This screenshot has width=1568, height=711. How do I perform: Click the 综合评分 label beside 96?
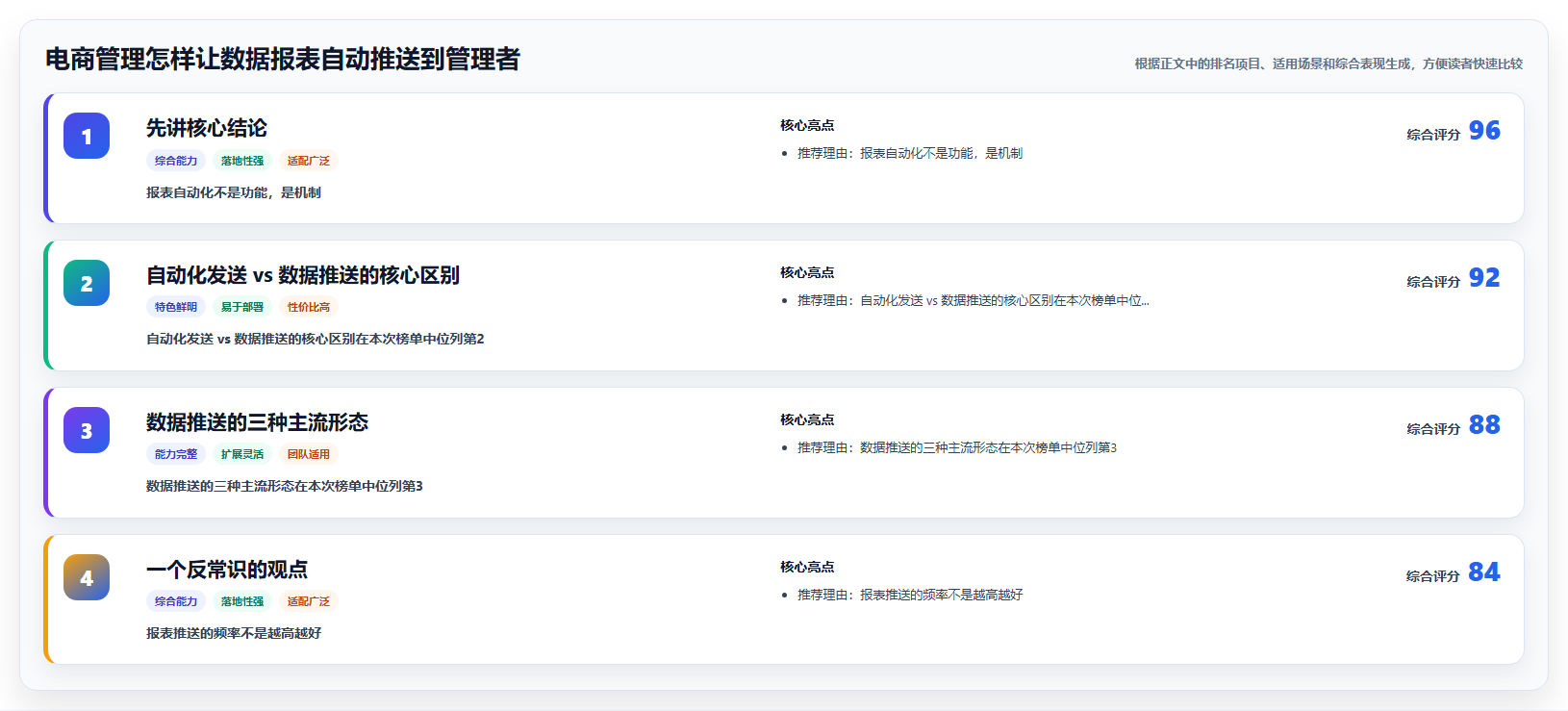(x=1433, y=135)
